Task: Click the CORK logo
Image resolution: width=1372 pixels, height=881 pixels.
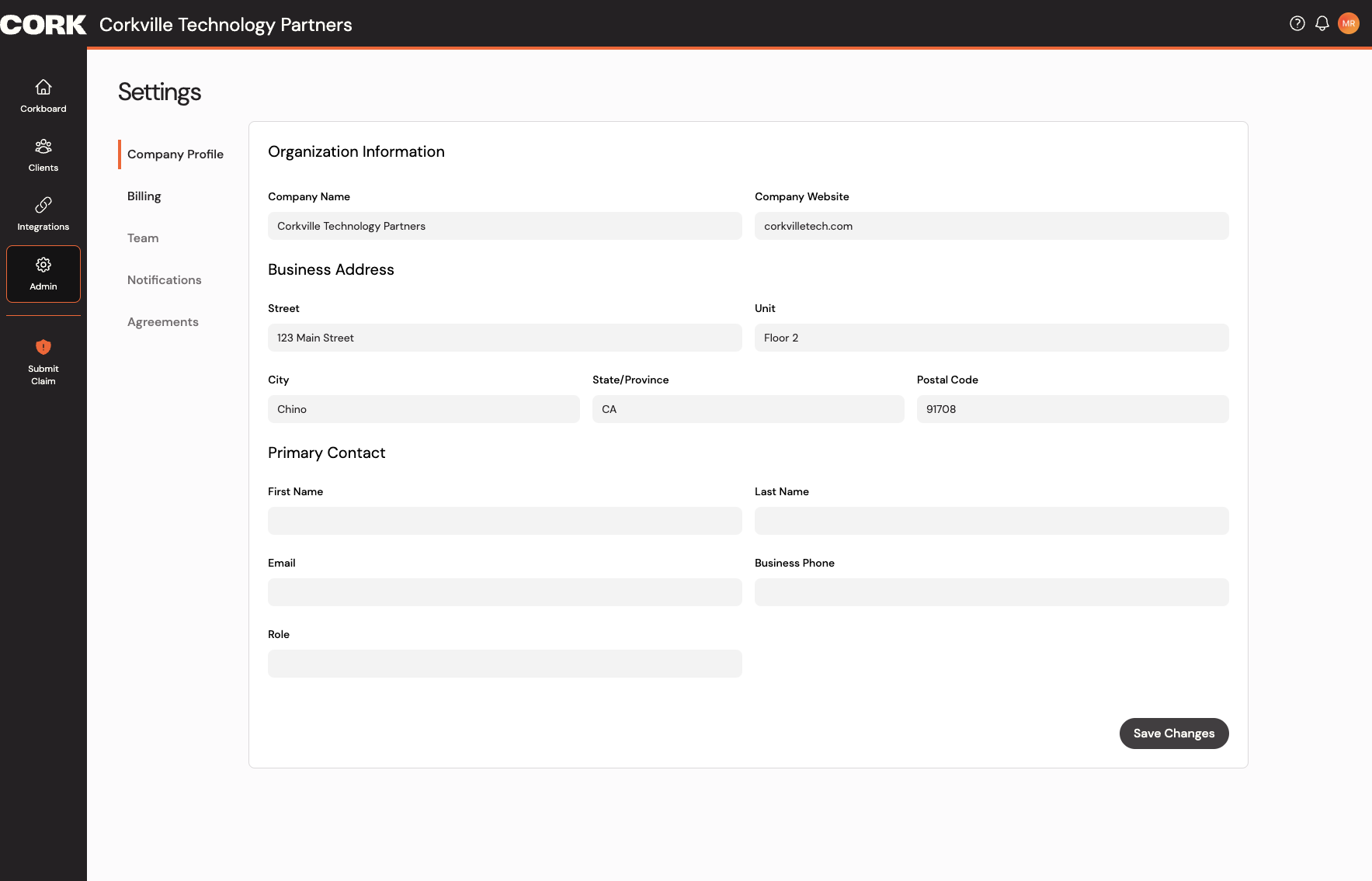Action: (x=43, y=25)
